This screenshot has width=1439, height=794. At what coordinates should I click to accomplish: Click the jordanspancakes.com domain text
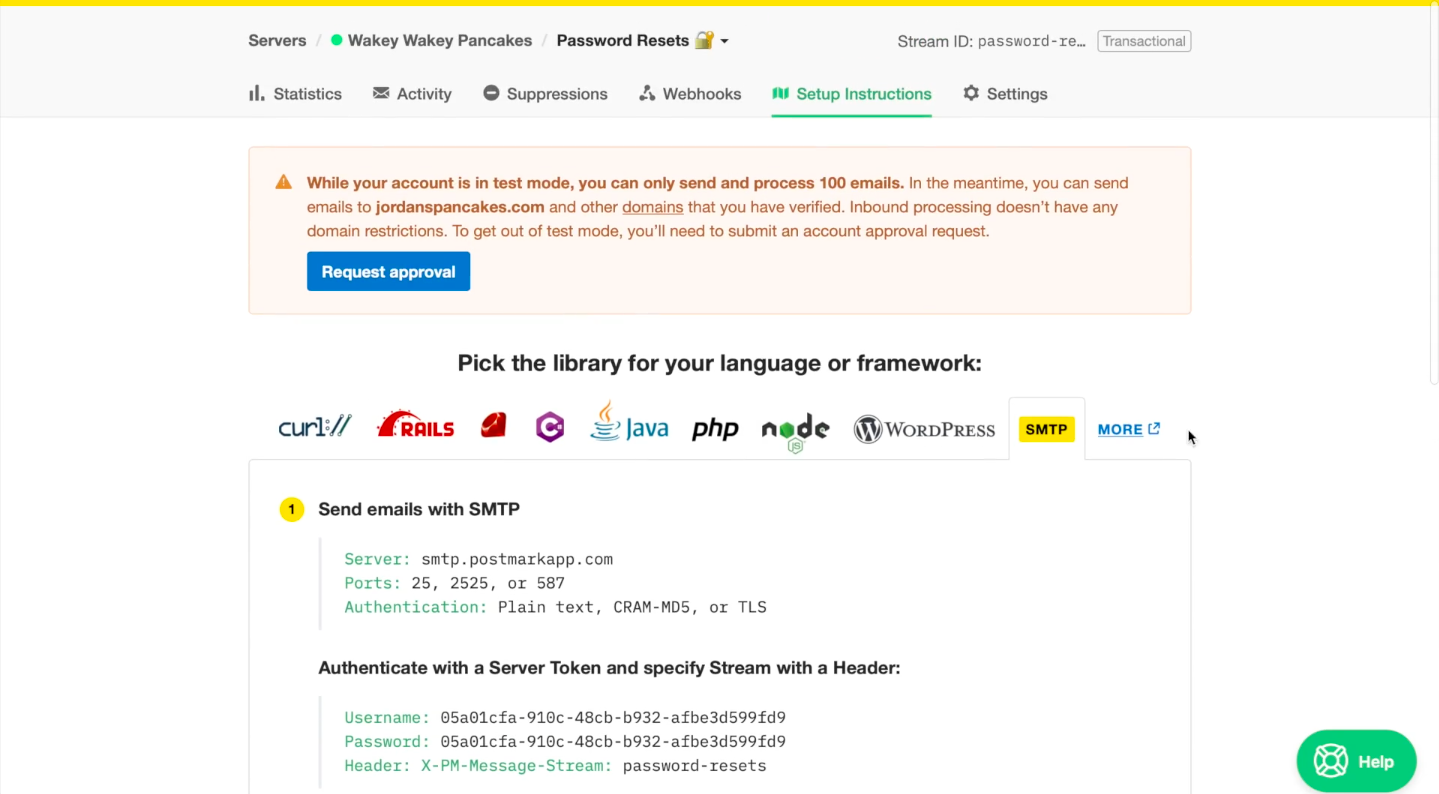(x=460, y=207)
